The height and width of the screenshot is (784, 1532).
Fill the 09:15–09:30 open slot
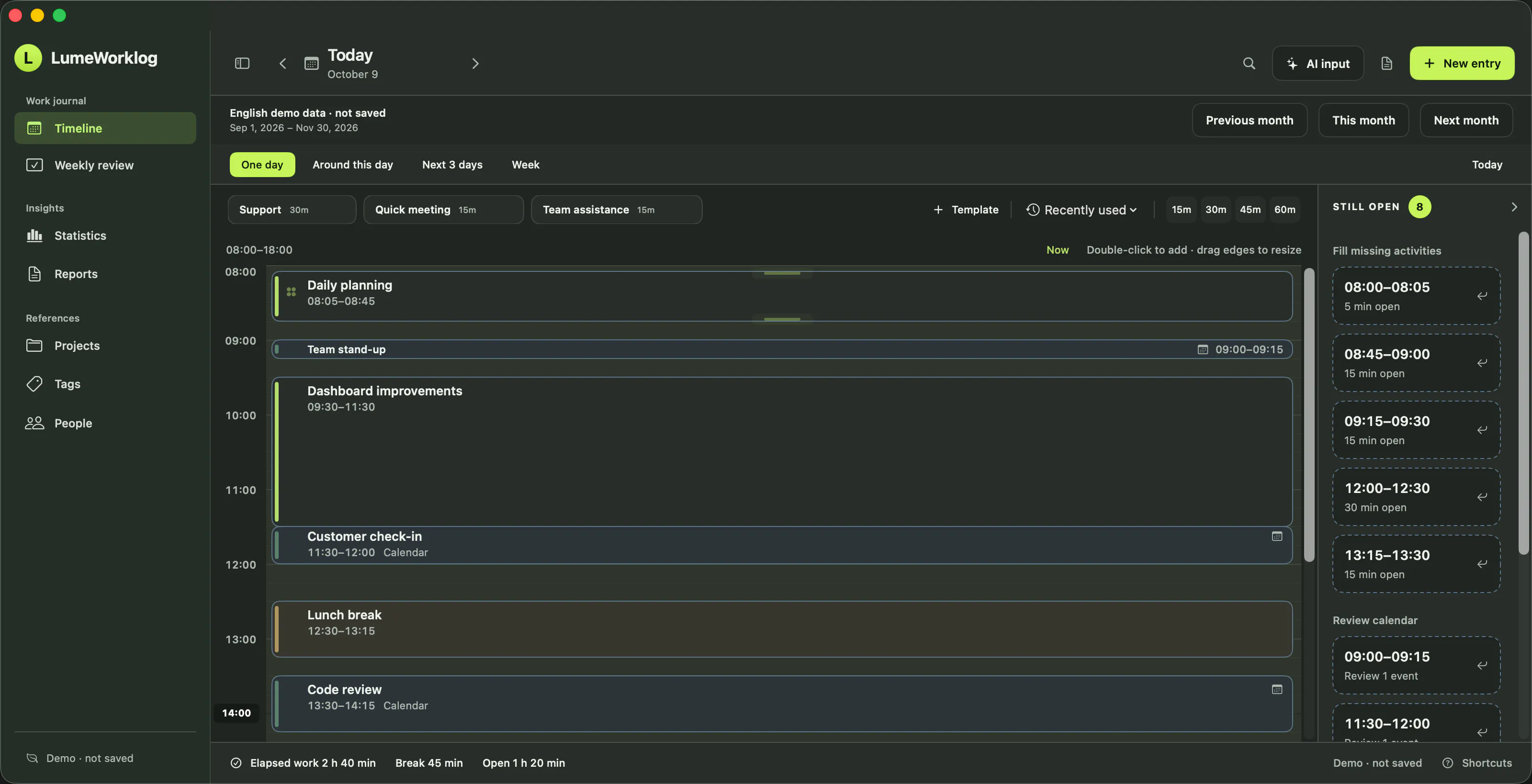[x=1416, y=430]
